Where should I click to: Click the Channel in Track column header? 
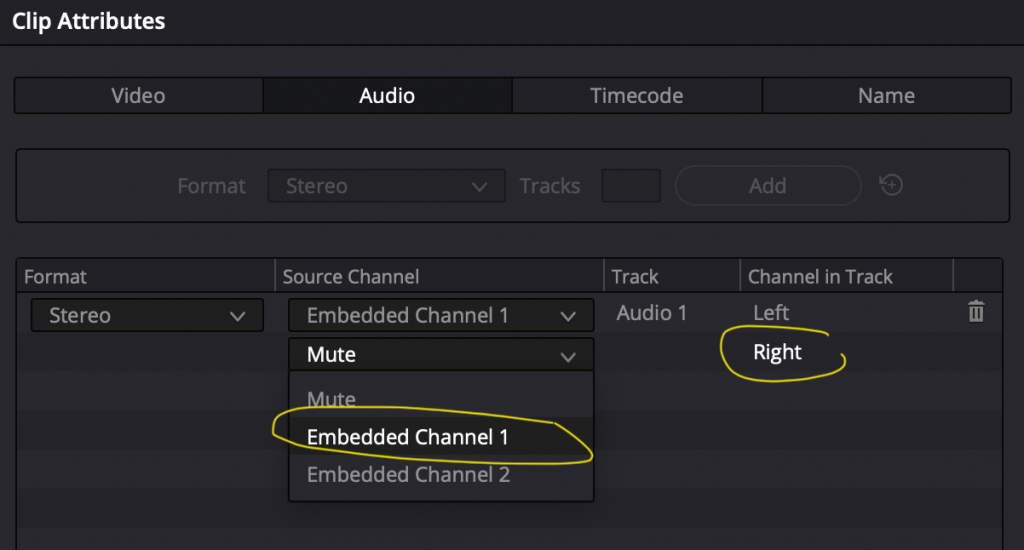(820, 277)
